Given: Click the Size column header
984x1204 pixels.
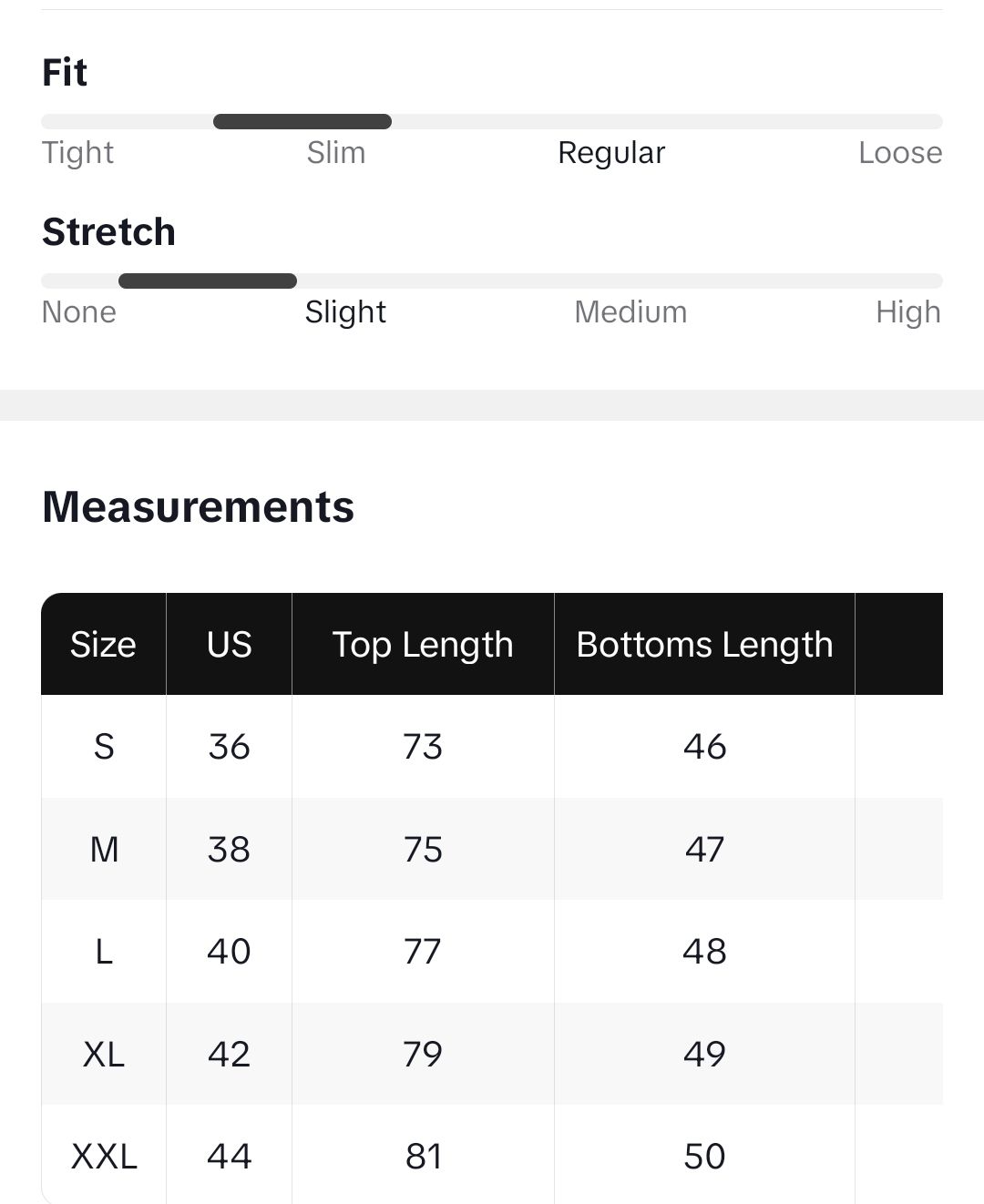Looking at the screenshot, I should click(x=103, y=645).
